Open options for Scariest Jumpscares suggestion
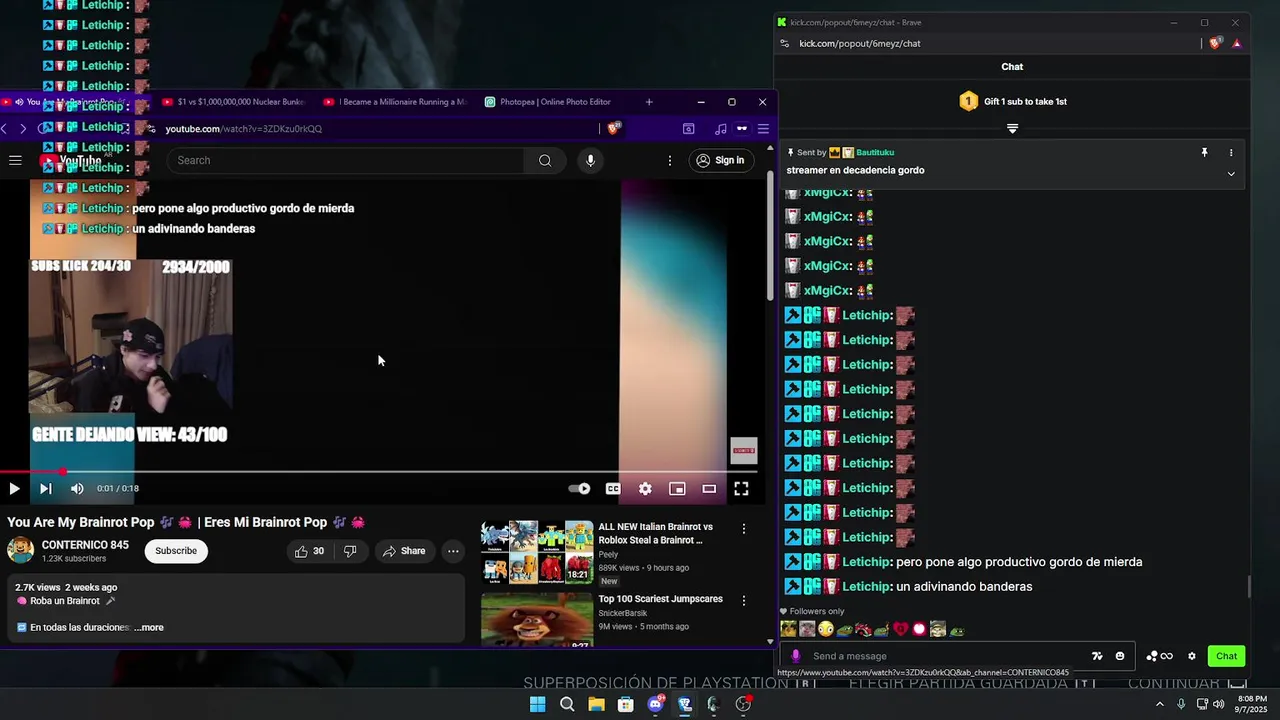Viewport: 1280px width, 720px height. pos(743,600)
